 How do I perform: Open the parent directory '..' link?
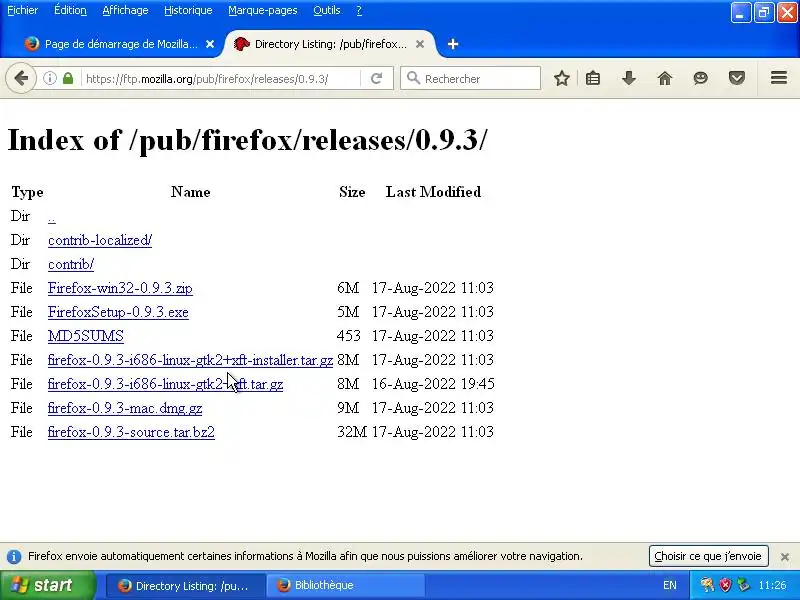coord(52,217)
